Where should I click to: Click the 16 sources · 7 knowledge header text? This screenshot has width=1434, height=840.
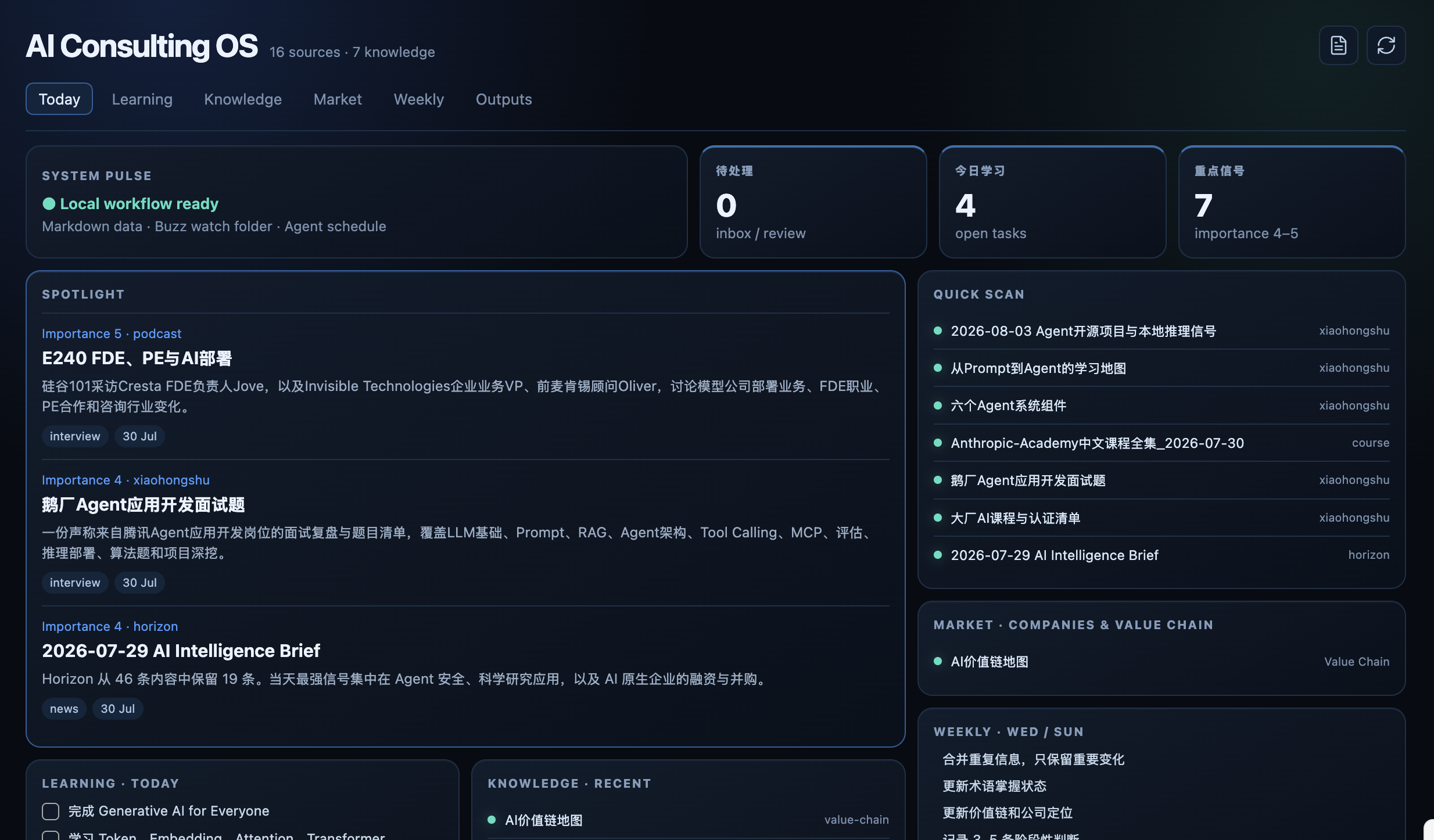tap(352, 52)
